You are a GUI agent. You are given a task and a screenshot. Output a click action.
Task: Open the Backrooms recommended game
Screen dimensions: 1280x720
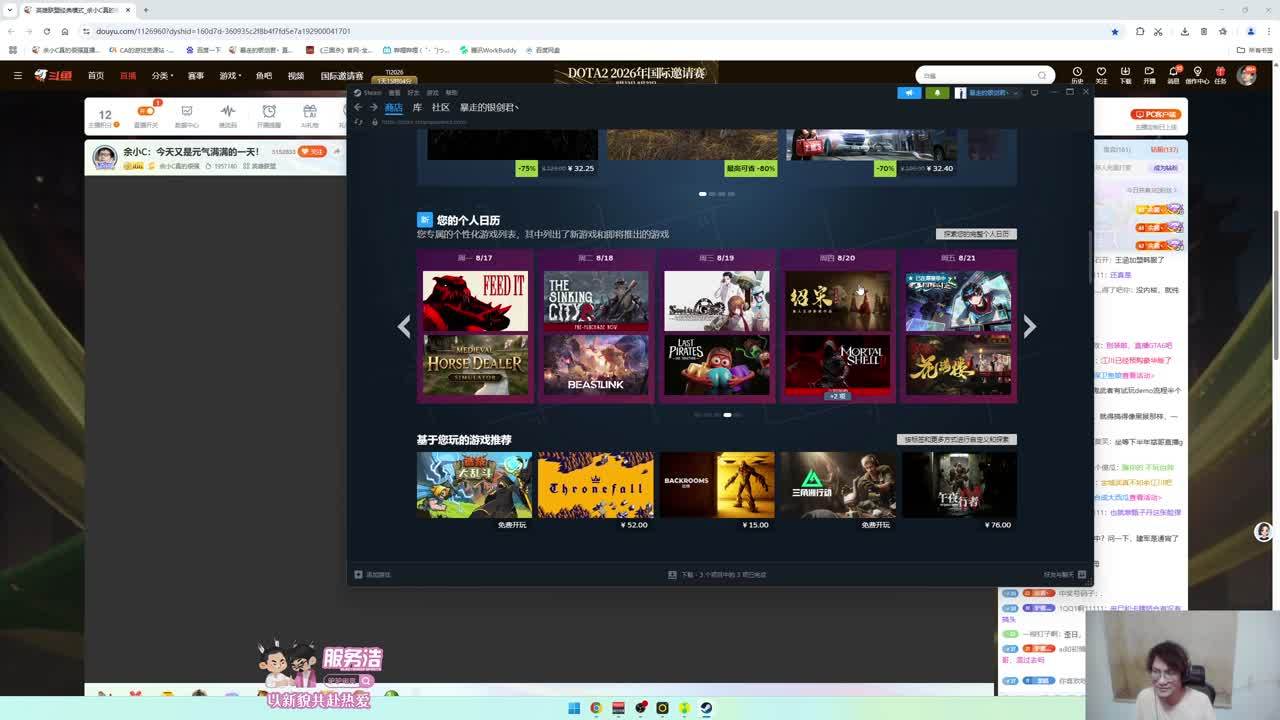coord(717,485)
